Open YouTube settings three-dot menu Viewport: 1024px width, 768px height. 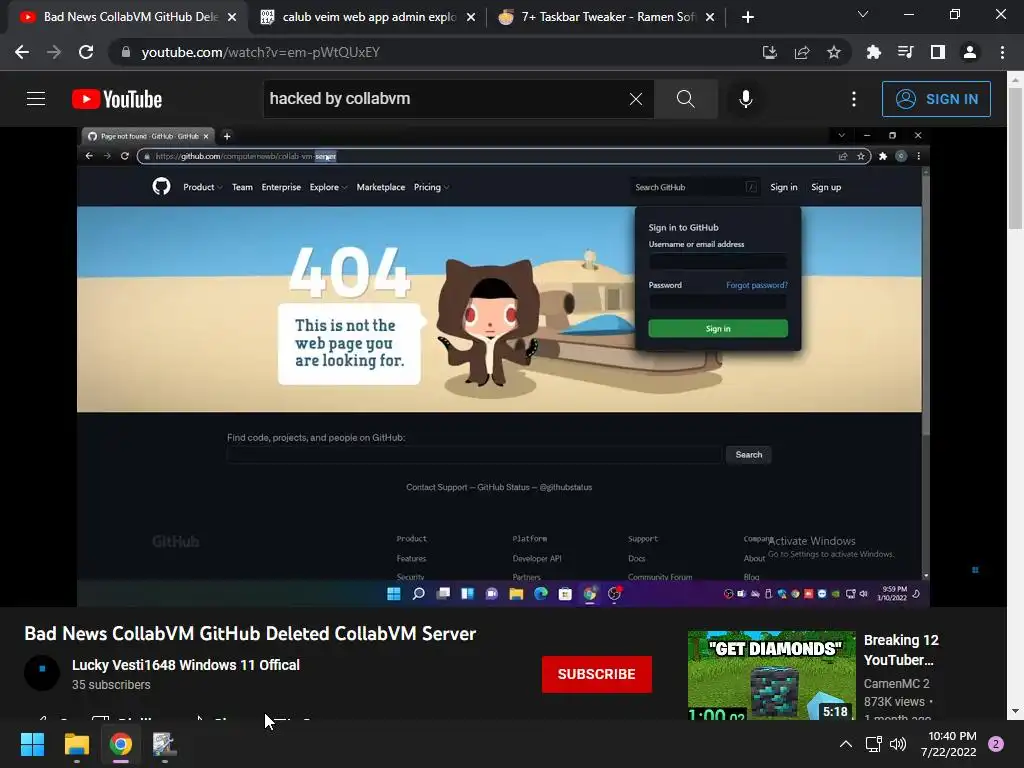click(854, 99)
